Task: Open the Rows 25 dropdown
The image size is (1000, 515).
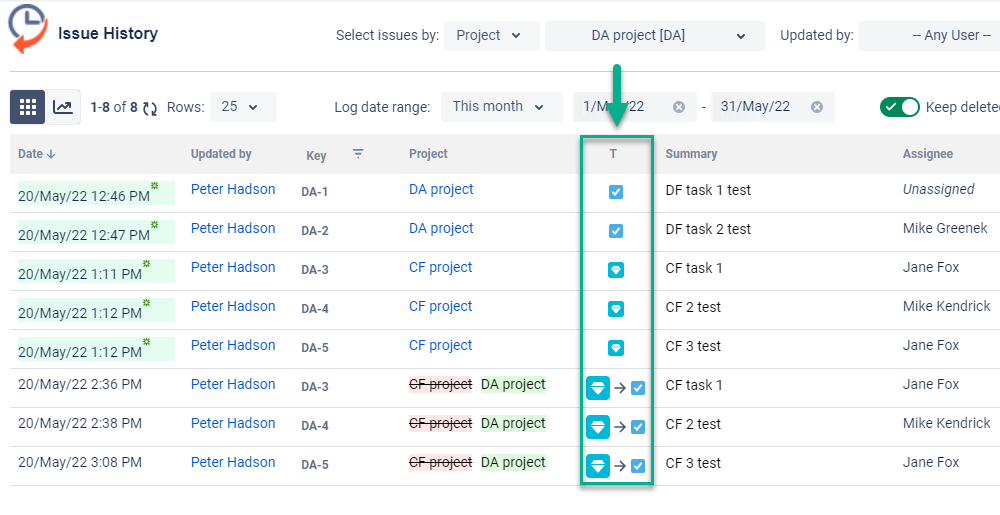Action: pos(243,106)
